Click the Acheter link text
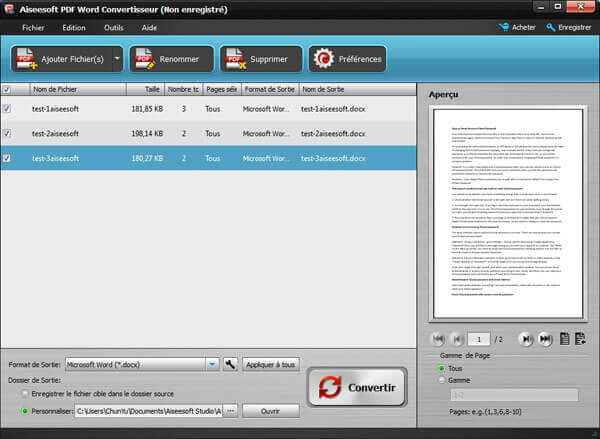The height and width of the screenshot is (439, 600). (523, 27)
